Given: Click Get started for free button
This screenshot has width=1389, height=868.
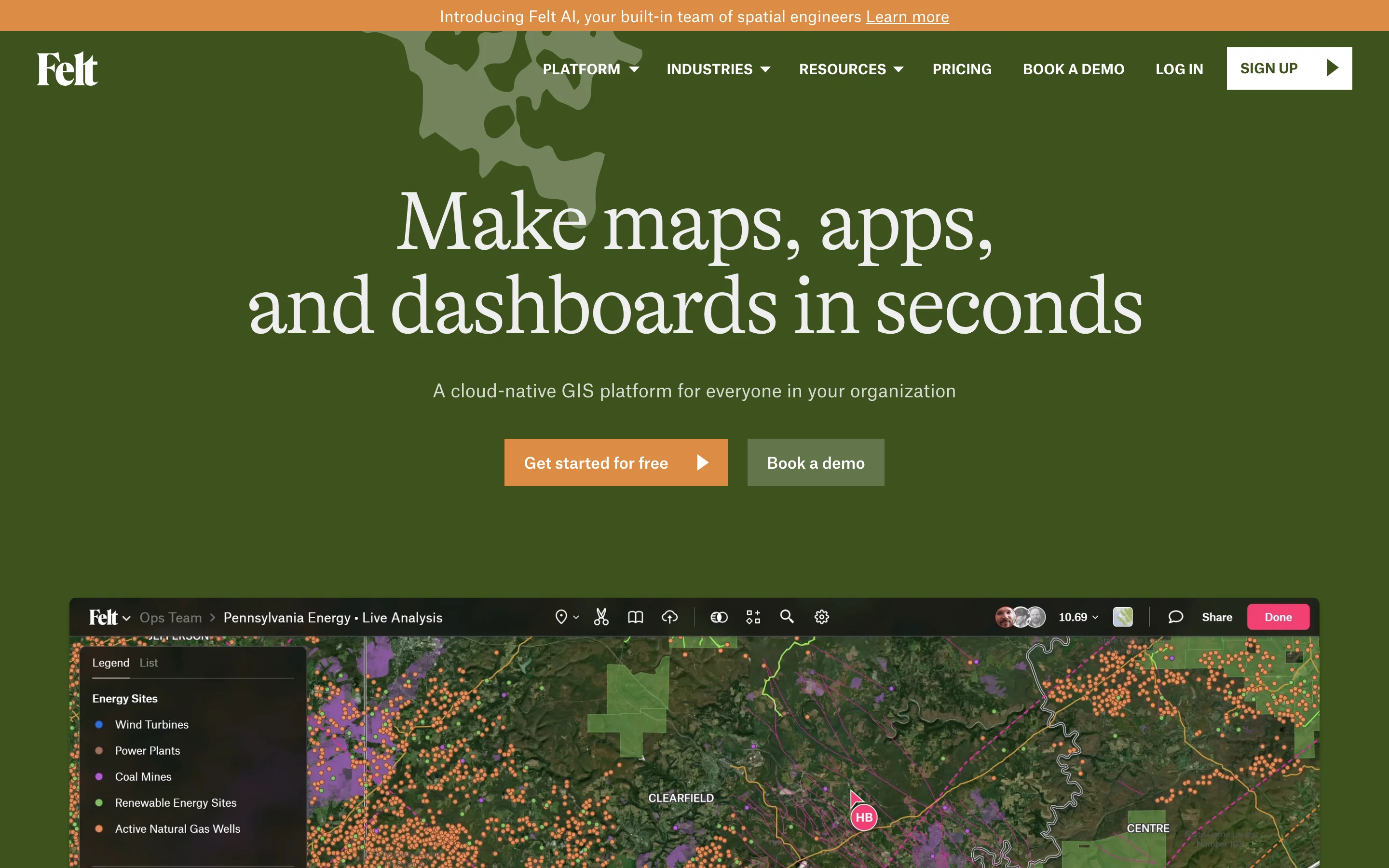Looking at the screenshot, I should click(616, 463).
